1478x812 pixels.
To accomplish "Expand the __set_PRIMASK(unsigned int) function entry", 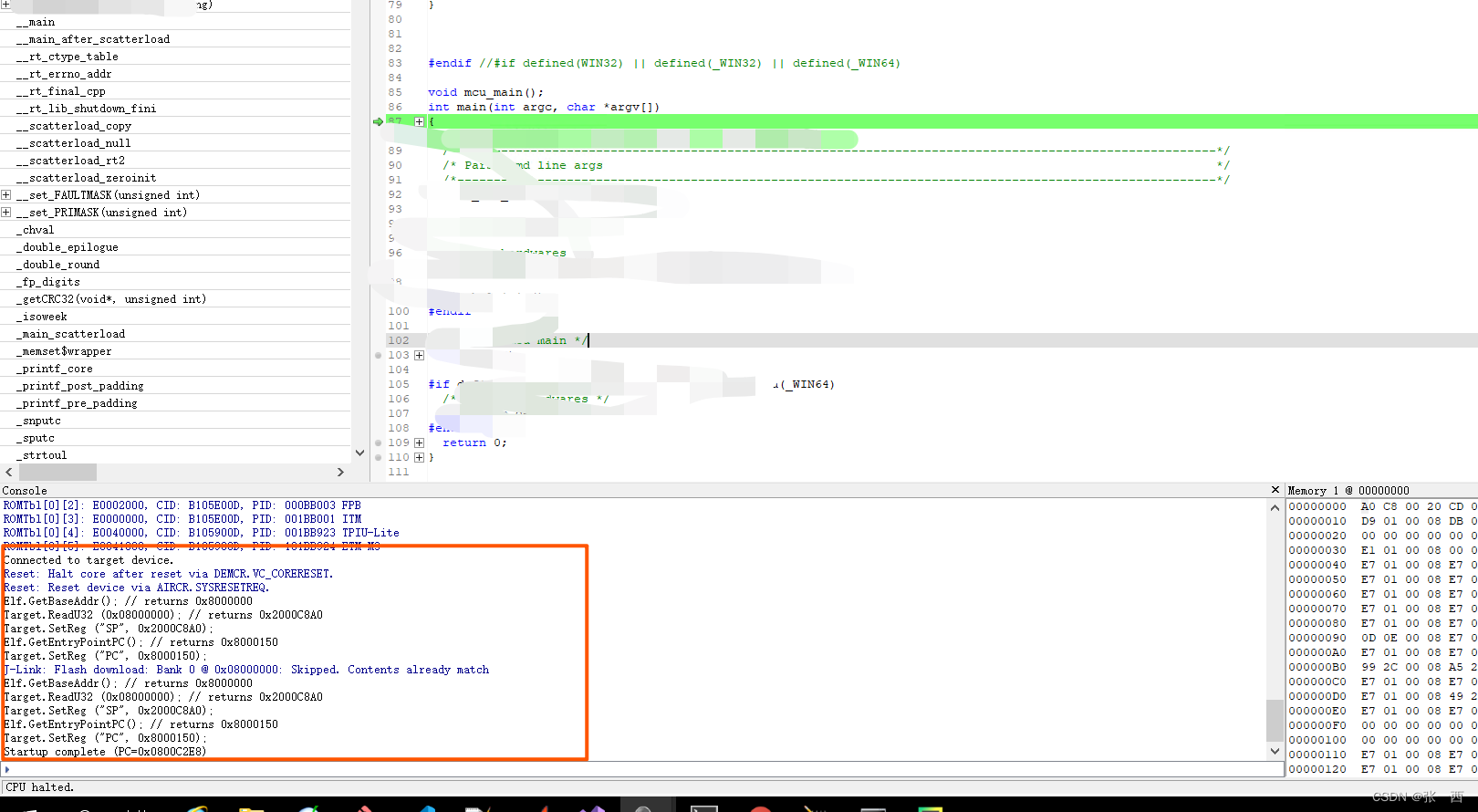I will click(x=6, y=213).
